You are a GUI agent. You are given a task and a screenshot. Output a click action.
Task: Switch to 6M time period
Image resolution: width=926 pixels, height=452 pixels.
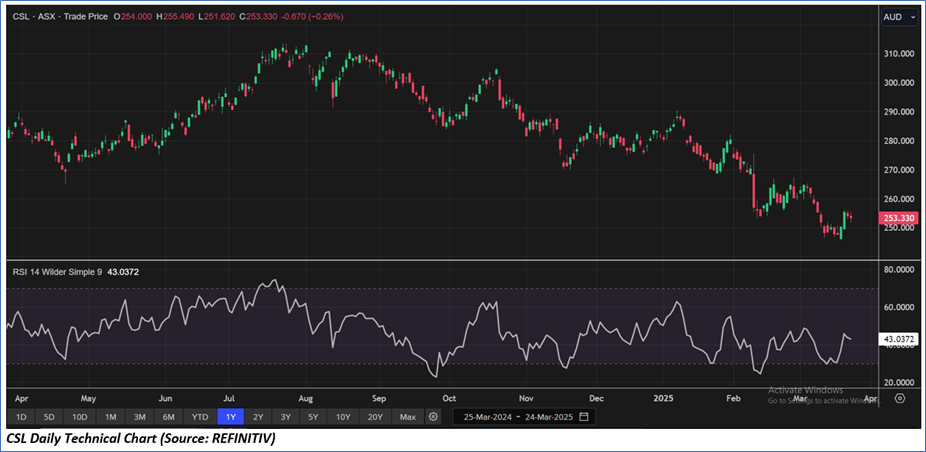(x=169, y=416)
